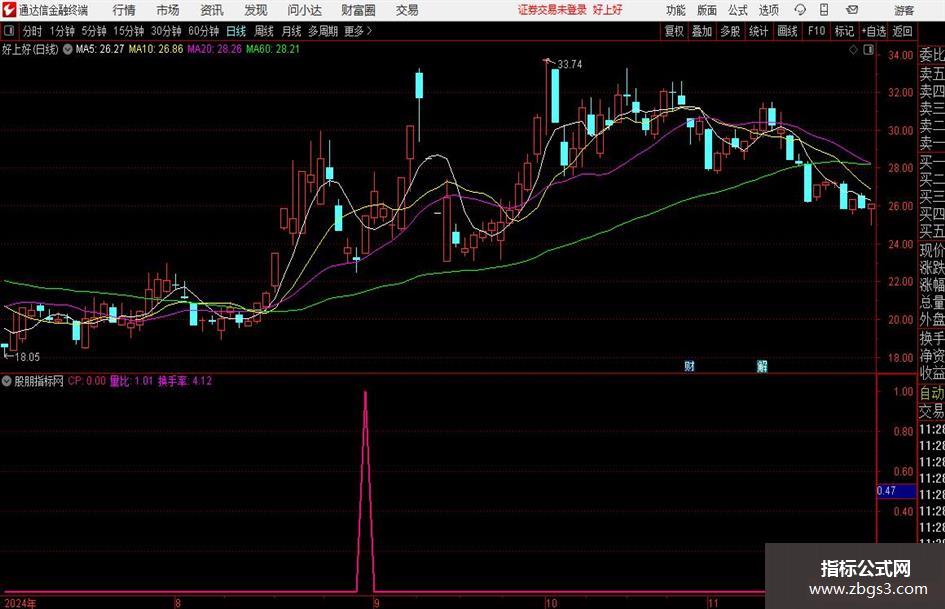Open sub-chart indicator dropdown beside 股朋指标网
The image size is (945, 609).
point(7,381)
